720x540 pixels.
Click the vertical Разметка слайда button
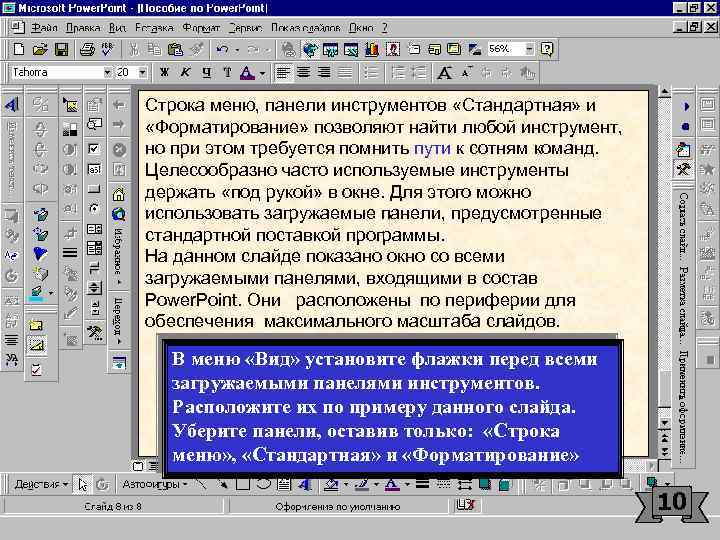pyautogui.click(x=684, y=305)
